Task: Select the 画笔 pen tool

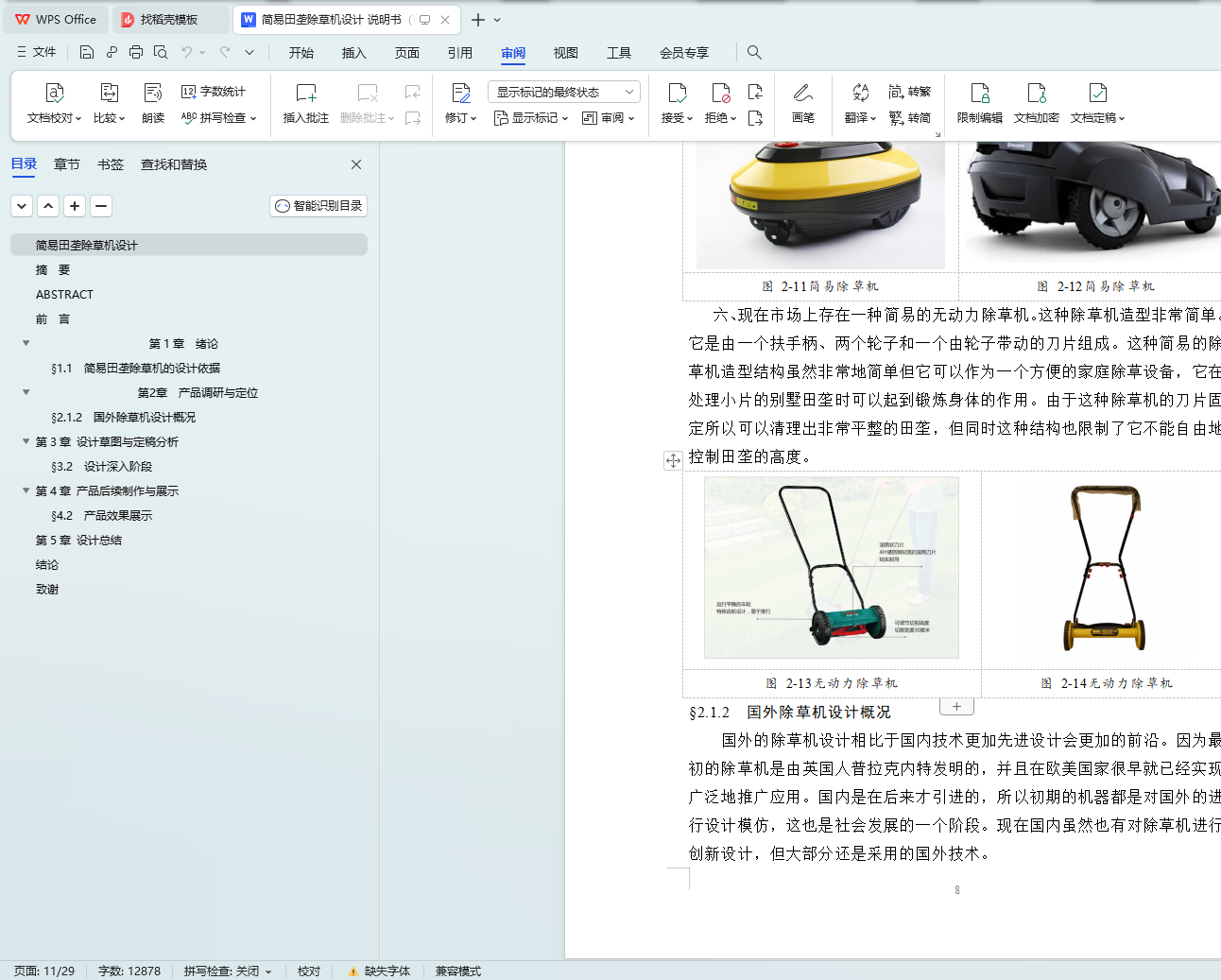Action: pos(803,103)
